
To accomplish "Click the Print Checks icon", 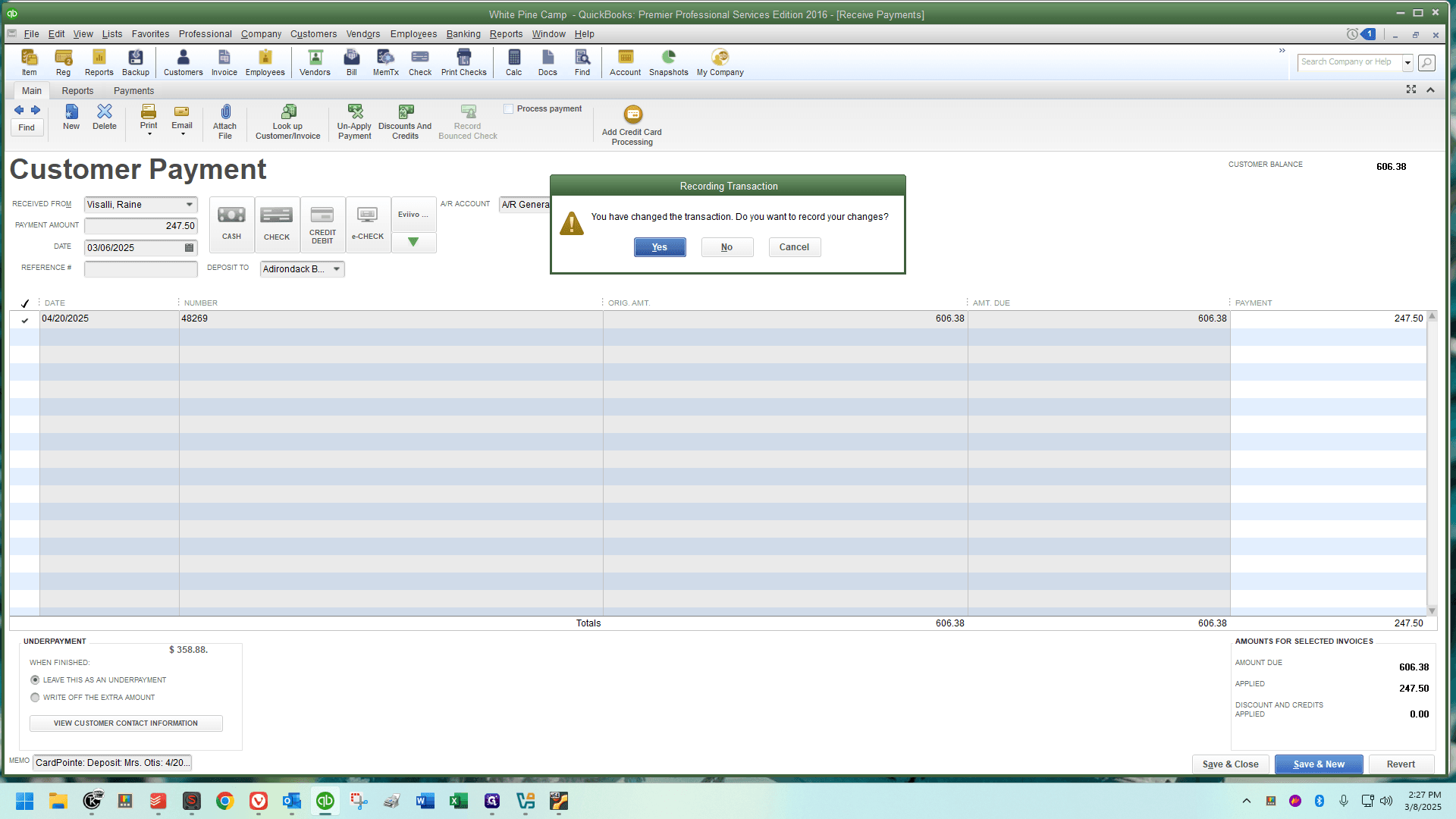I will pos(464,62).
